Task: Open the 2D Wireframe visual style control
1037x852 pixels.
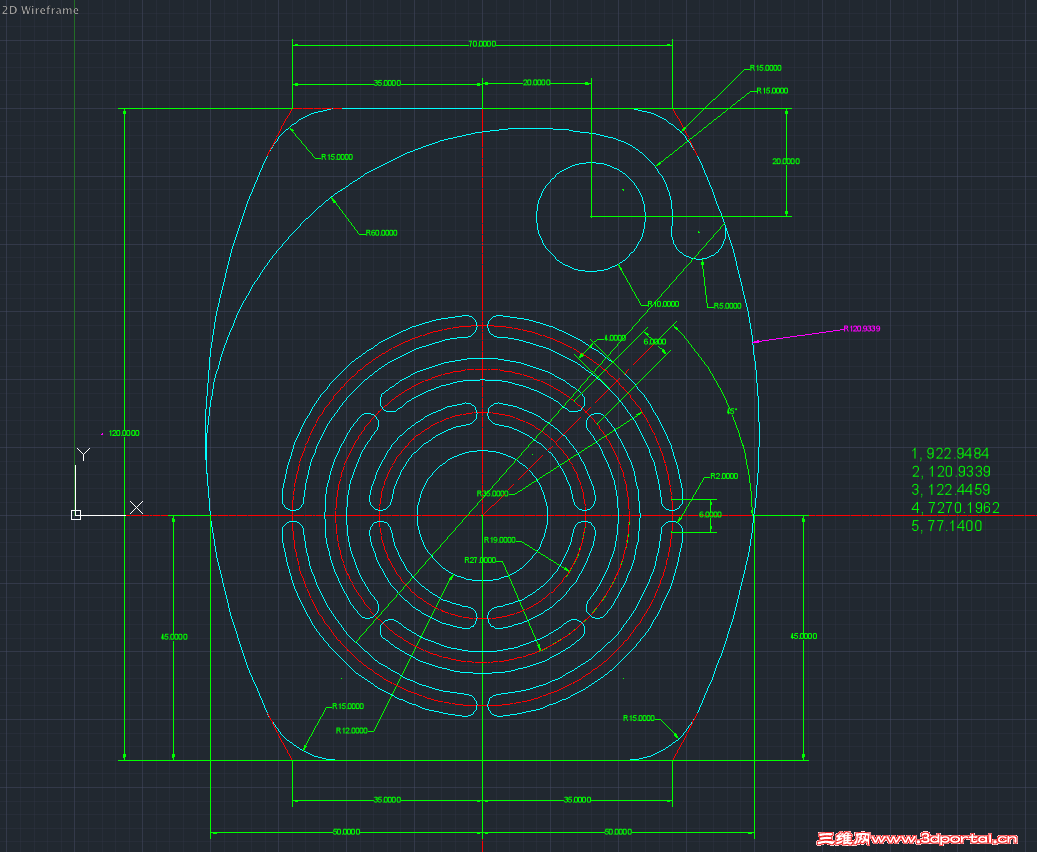Action: tap(40, 10)
